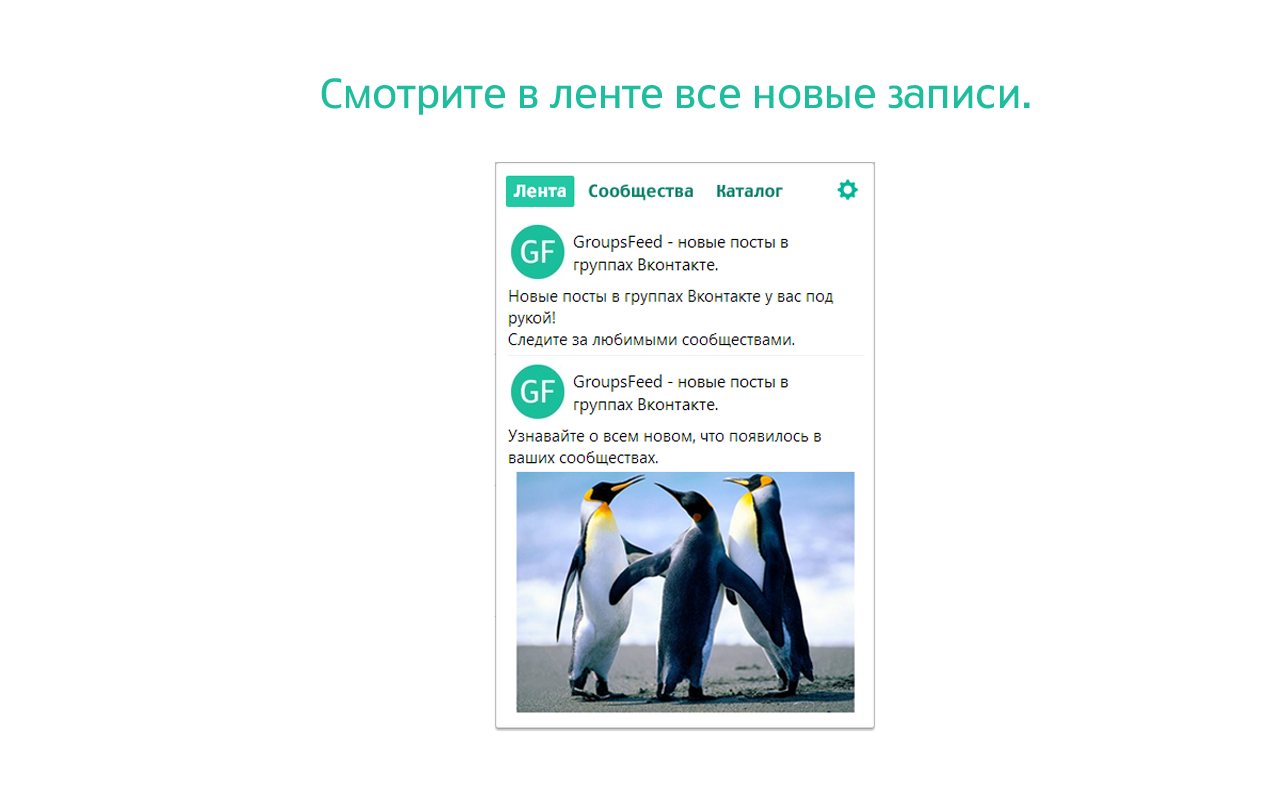Select the gear icon beside Каталог
The width and height of the screenshot is (1280, 800).
(x=847, y=190)
